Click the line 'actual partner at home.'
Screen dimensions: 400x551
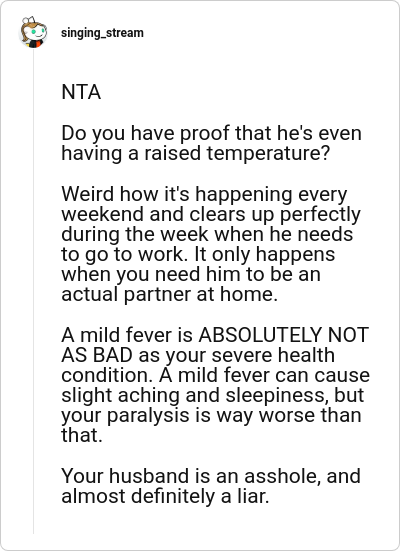(170, 294)
